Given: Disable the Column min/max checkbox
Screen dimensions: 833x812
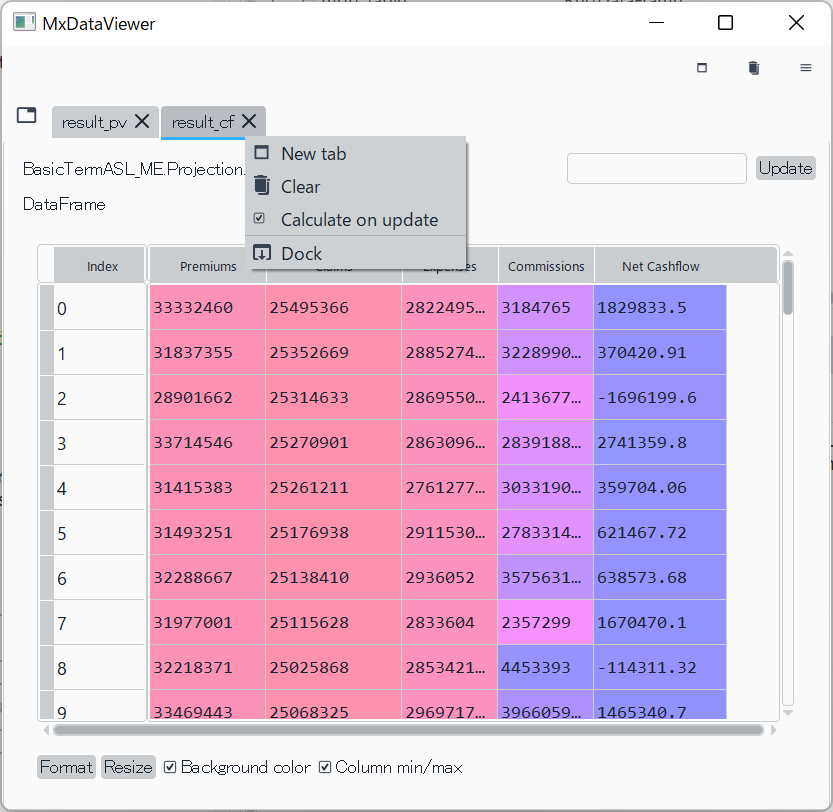Looking at the screenshot, I should pos(325,767).
